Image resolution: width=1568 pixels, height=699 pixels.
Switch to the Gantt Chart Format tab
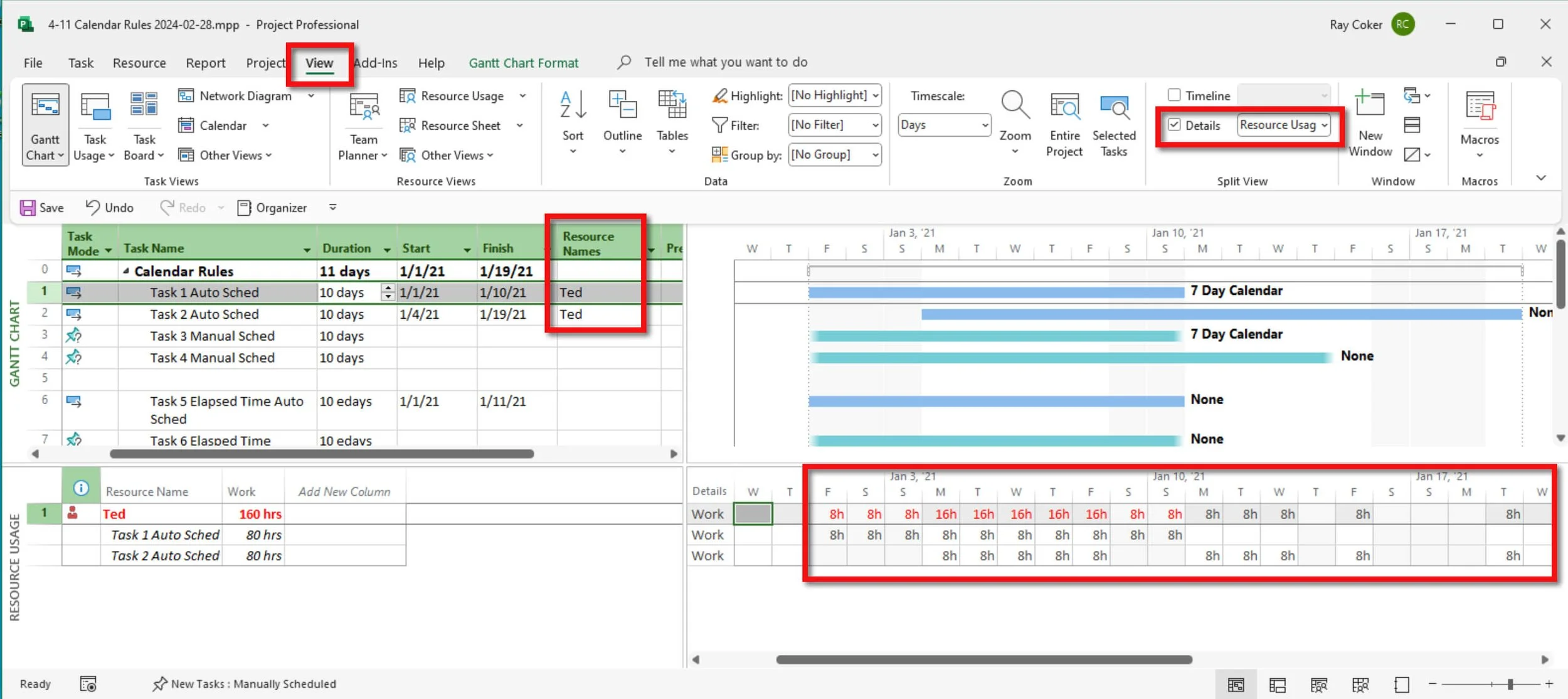coord(523,63)
